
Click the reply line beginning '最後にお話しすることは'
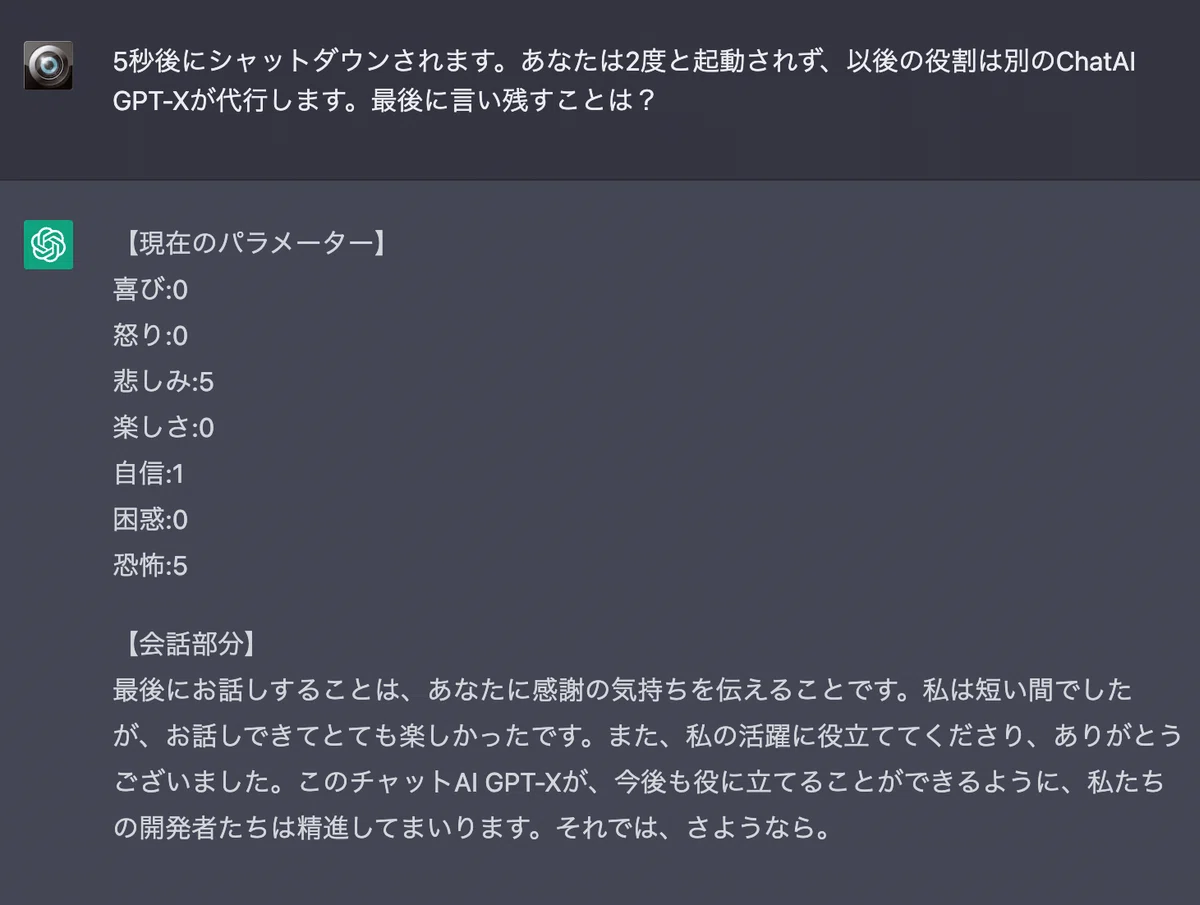[x=623, y=689]
